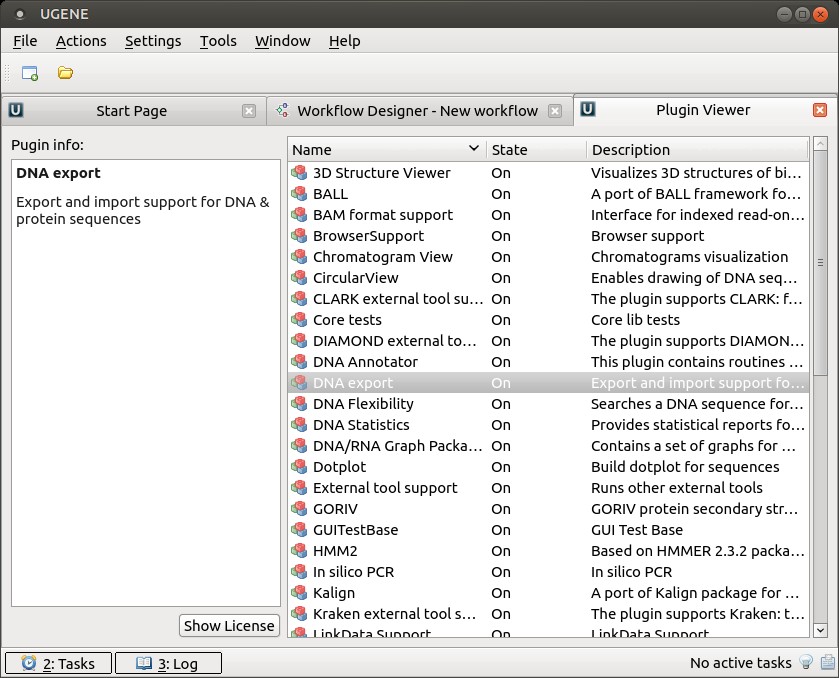The width and height of the screenshot is (839, 678).
Task: Select the Plugin Viewer tab
Action: pos(703,110)
